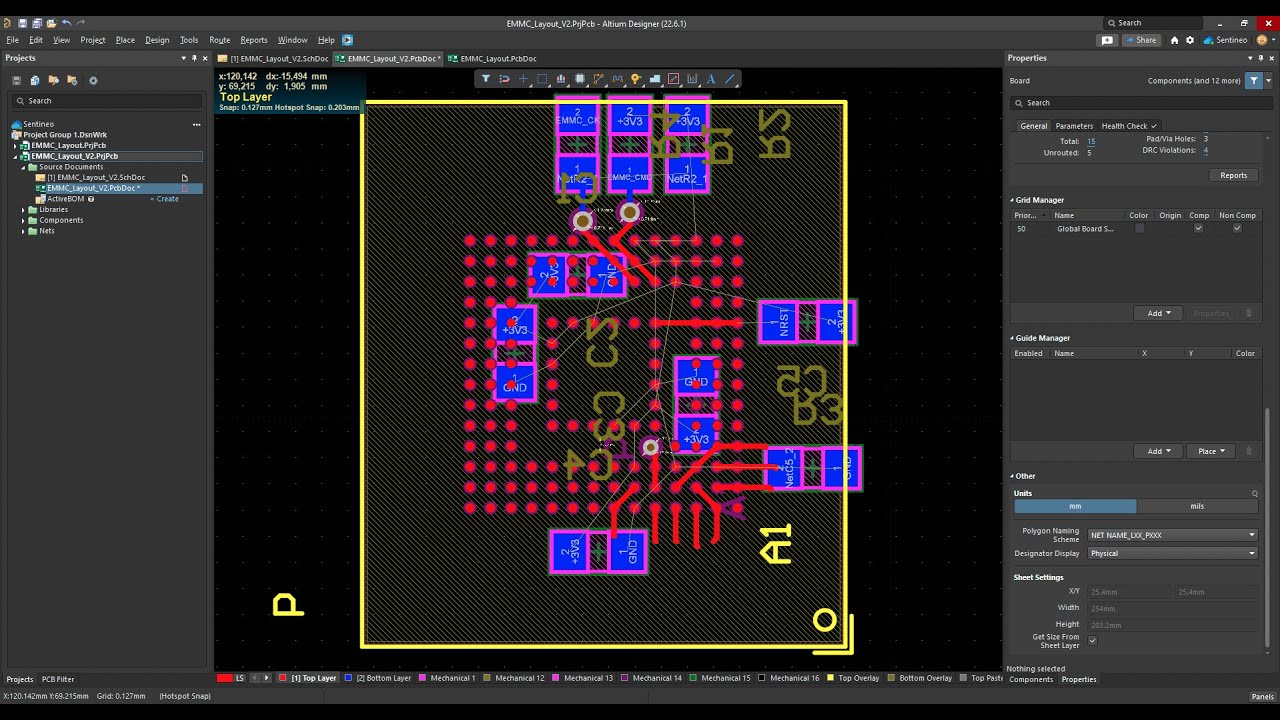
Task: Select the Place Dimension tool
Action: [692, 78]
